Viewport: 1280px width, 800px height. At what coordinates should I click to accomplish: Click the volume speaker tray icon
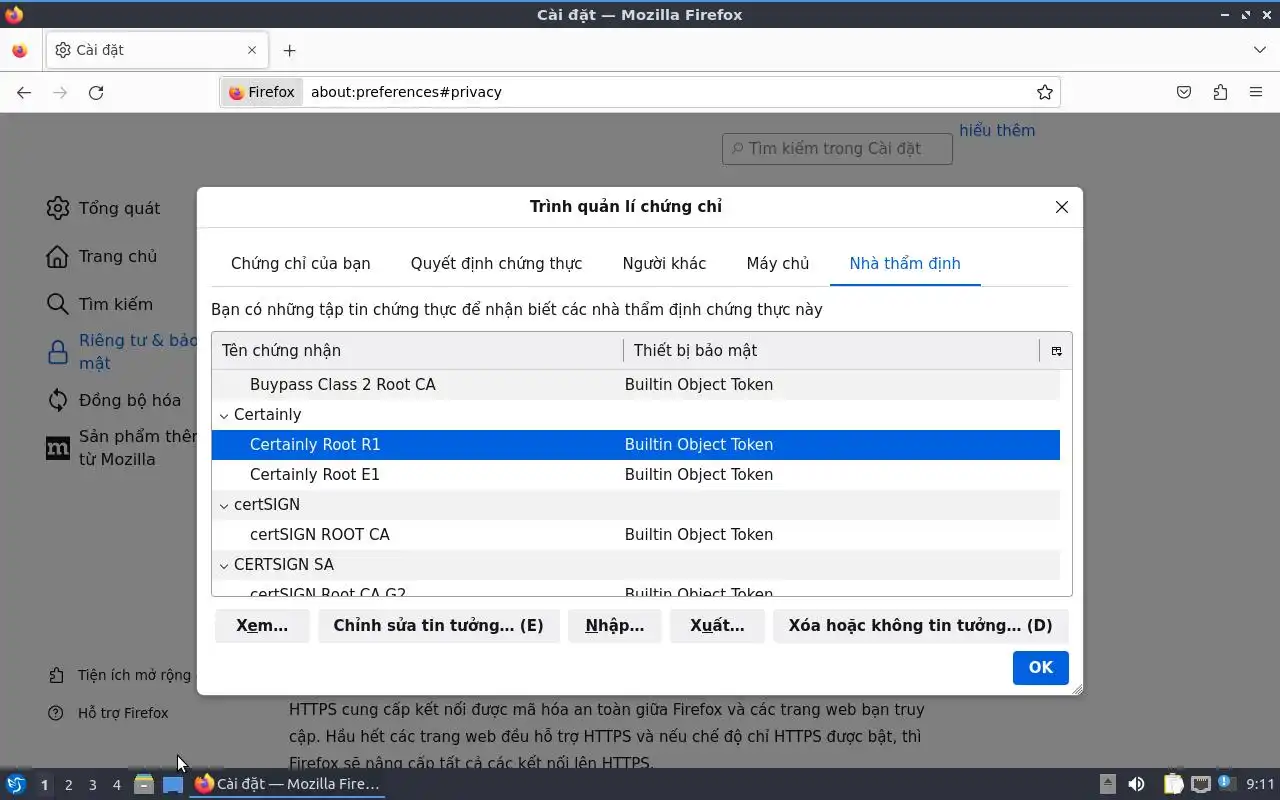point(1136,785)
